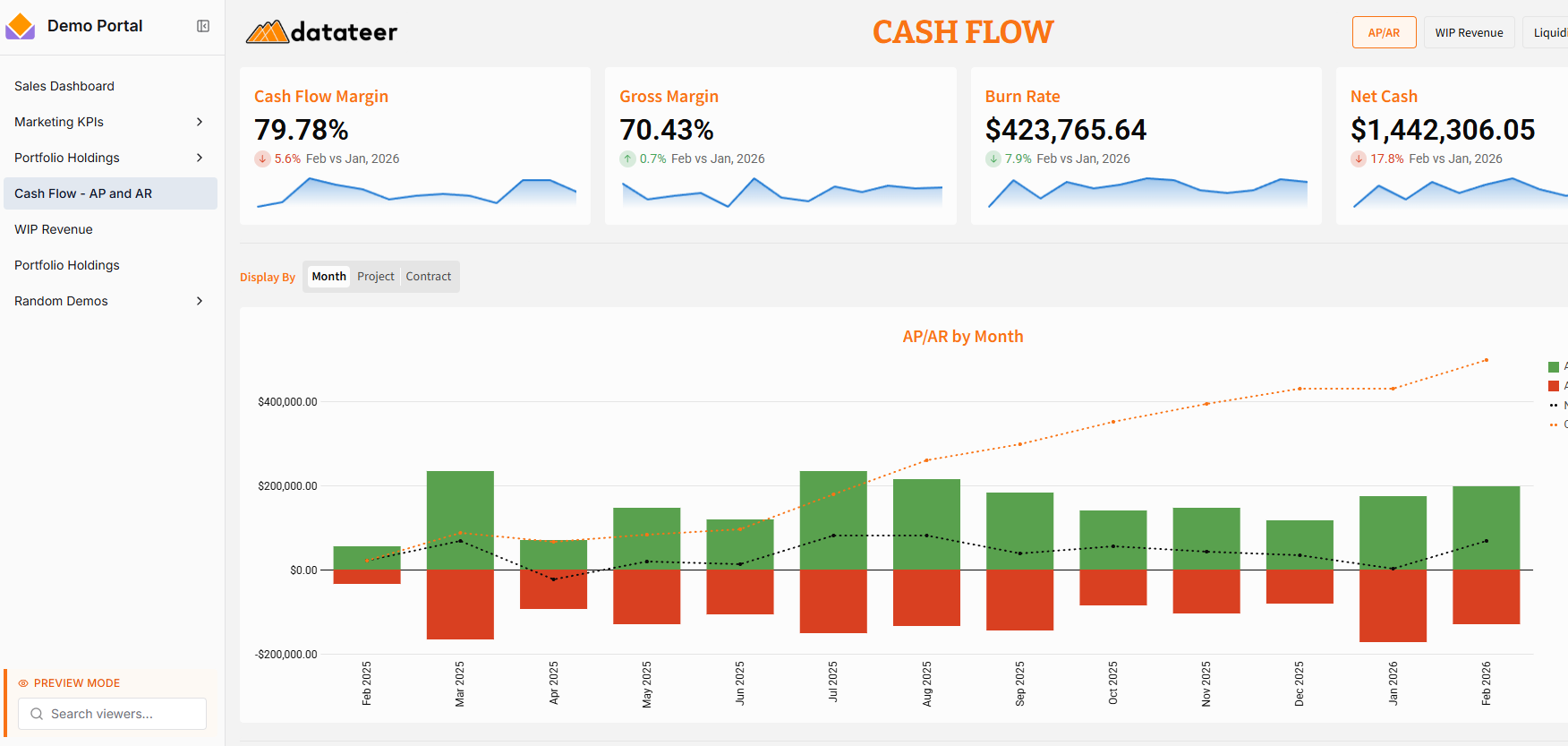
Task: Click the Demo Portal logo icon
Action: tap(20, 26)
